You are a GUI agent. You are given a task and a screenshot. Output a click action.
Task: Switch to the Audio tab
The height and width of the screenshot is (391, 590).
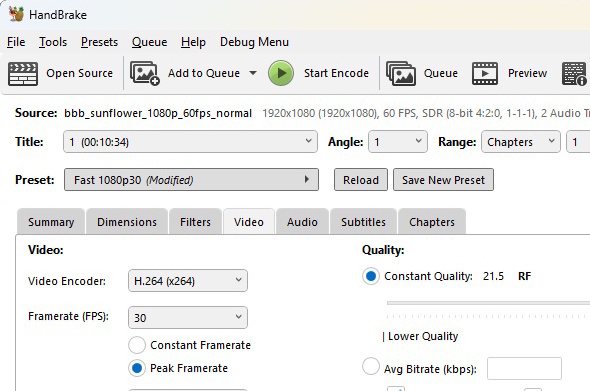point(302,222)
